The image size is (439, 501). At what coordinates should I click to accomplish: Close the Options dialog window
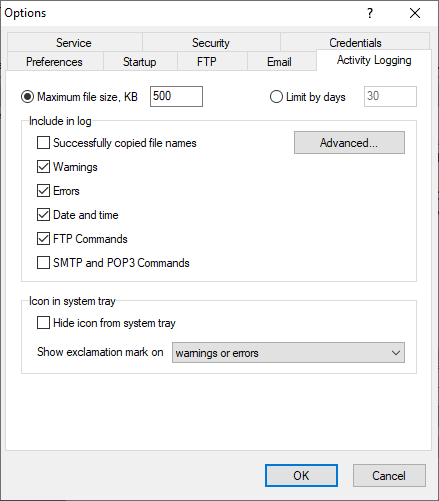point(415,13)
